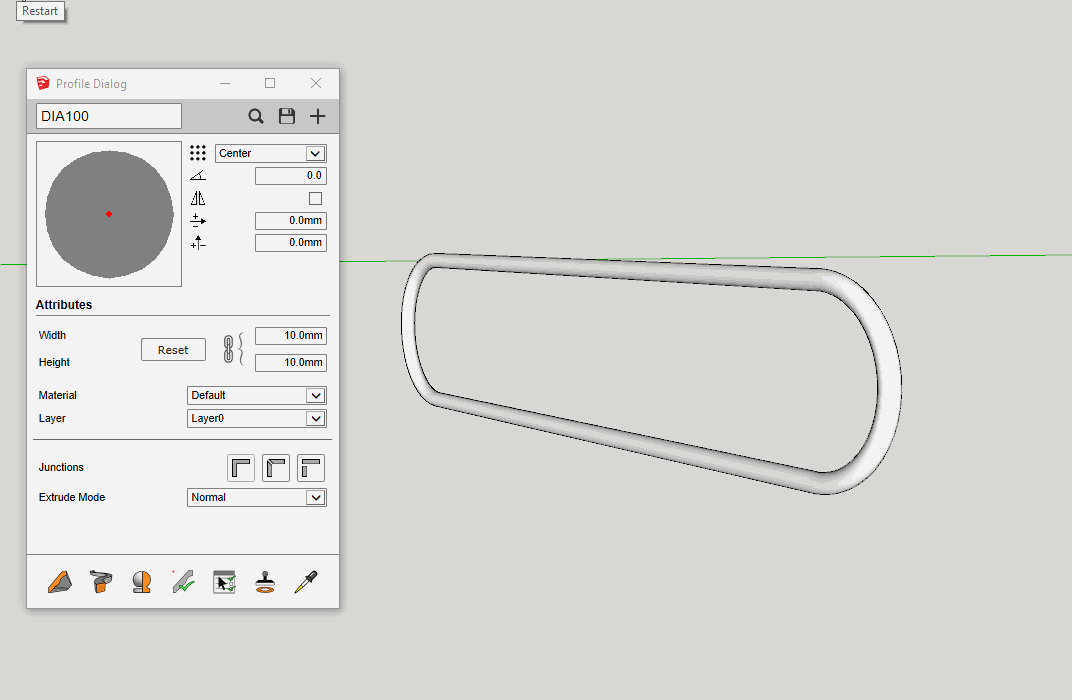Click the horizontal offset 0.0mm field

(291, 221)
